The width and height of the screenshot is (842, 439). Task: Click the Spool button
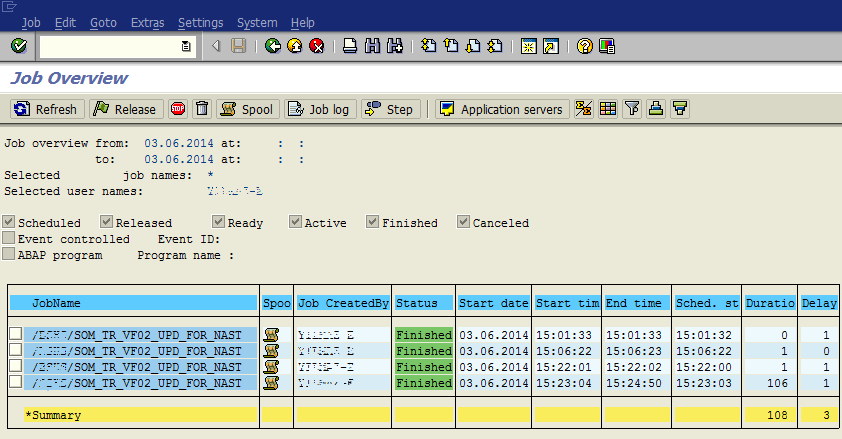click(x=248, y=109)
